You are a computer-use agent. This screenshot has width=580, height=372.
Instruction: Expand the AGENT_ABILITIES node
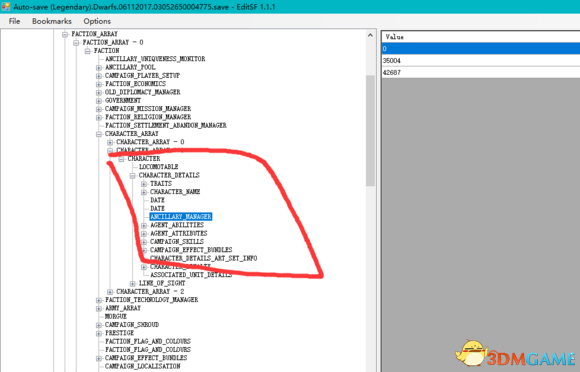tap(144, 225)
